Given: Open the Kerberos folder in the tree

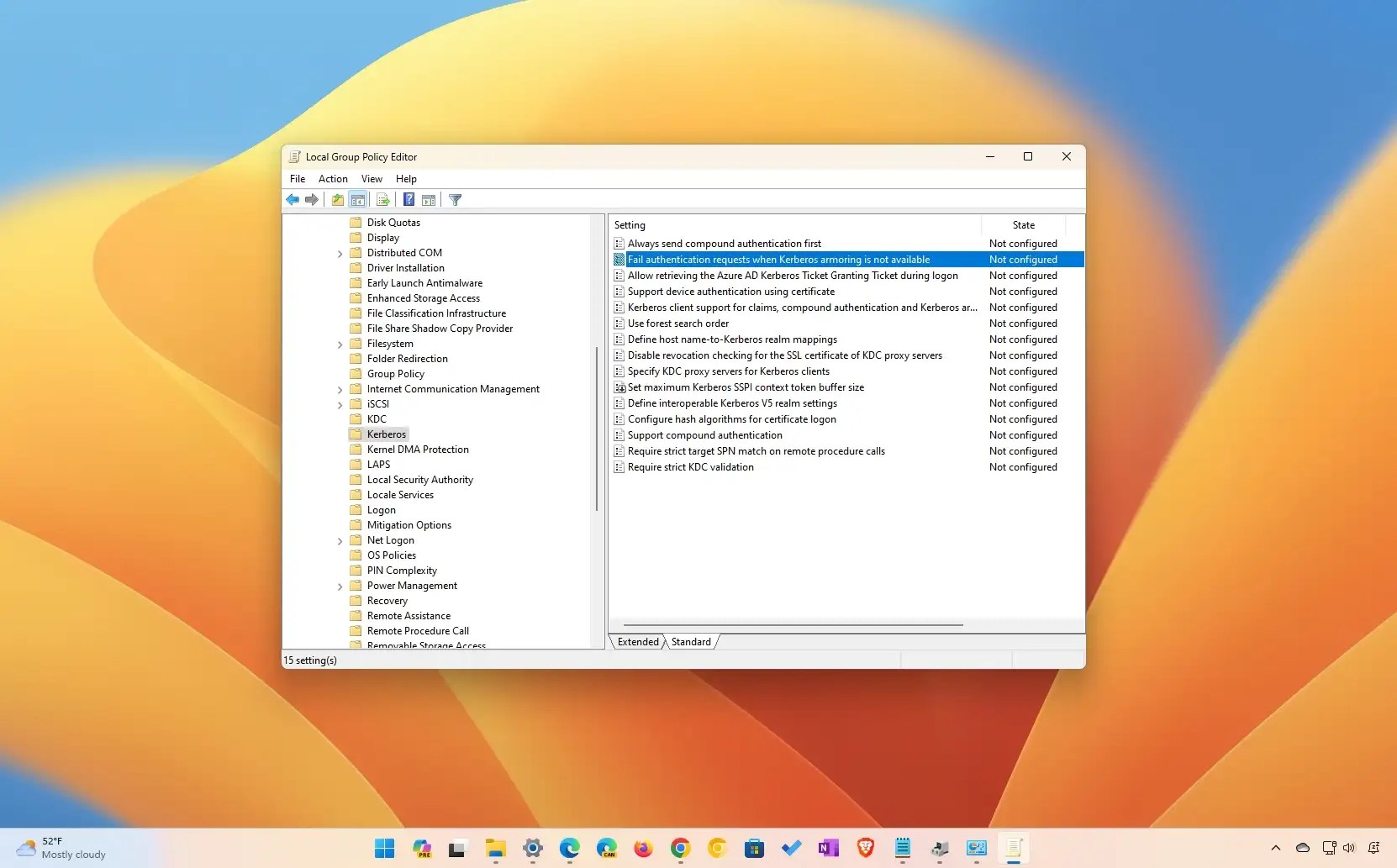Looking at the screenshot, I should click(386, 434).
